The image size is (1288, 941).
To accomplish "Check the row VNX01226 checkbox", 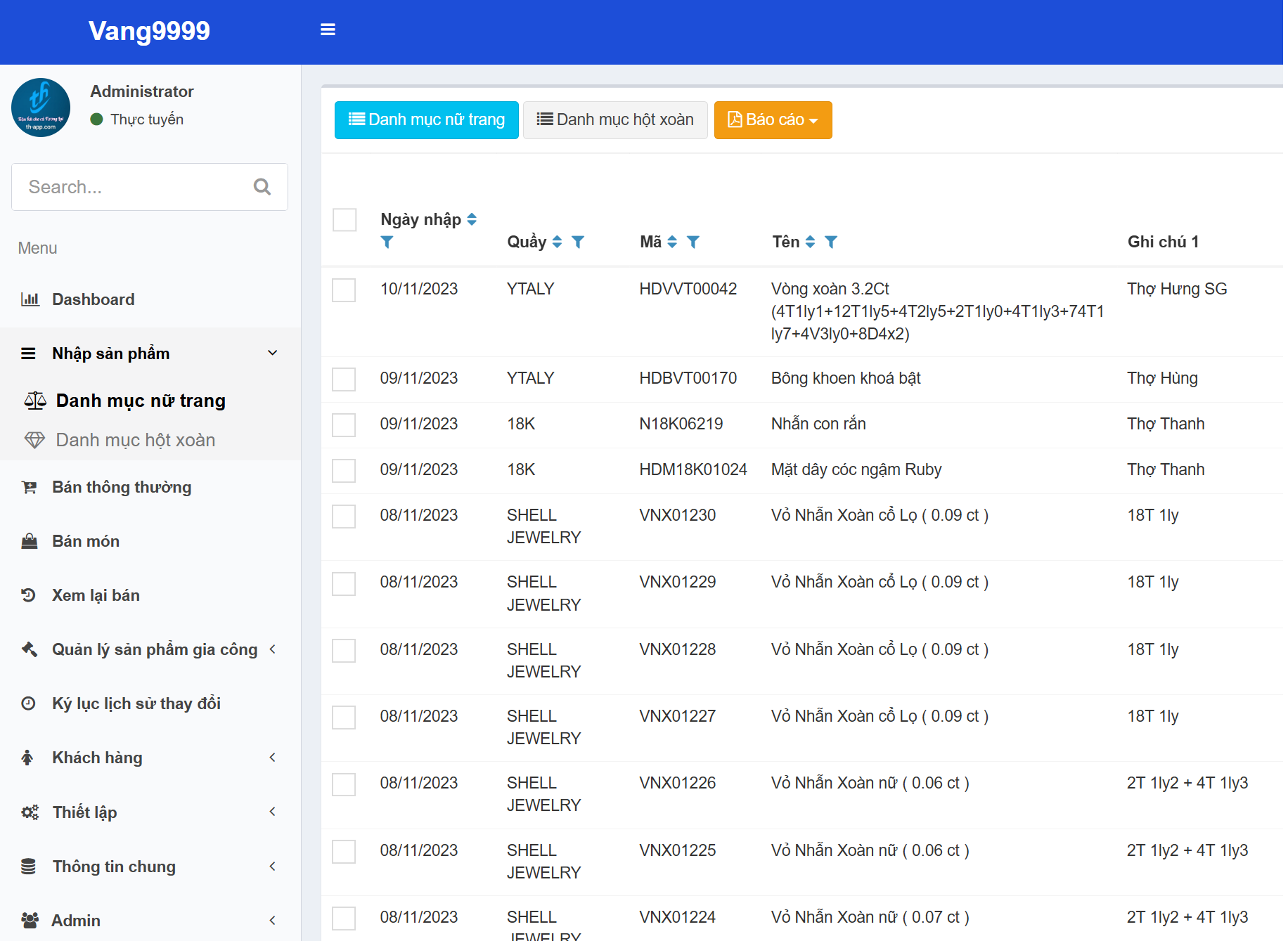I will 344,784.
